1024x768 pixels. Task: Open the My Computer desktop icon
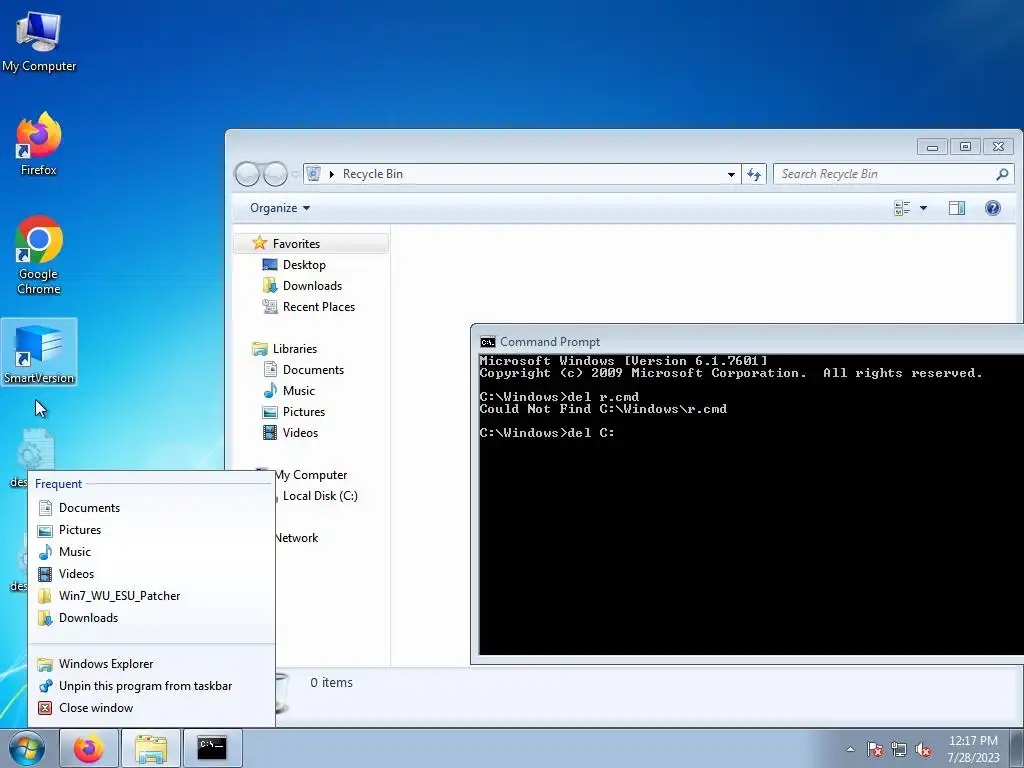(x=39, y=42)
